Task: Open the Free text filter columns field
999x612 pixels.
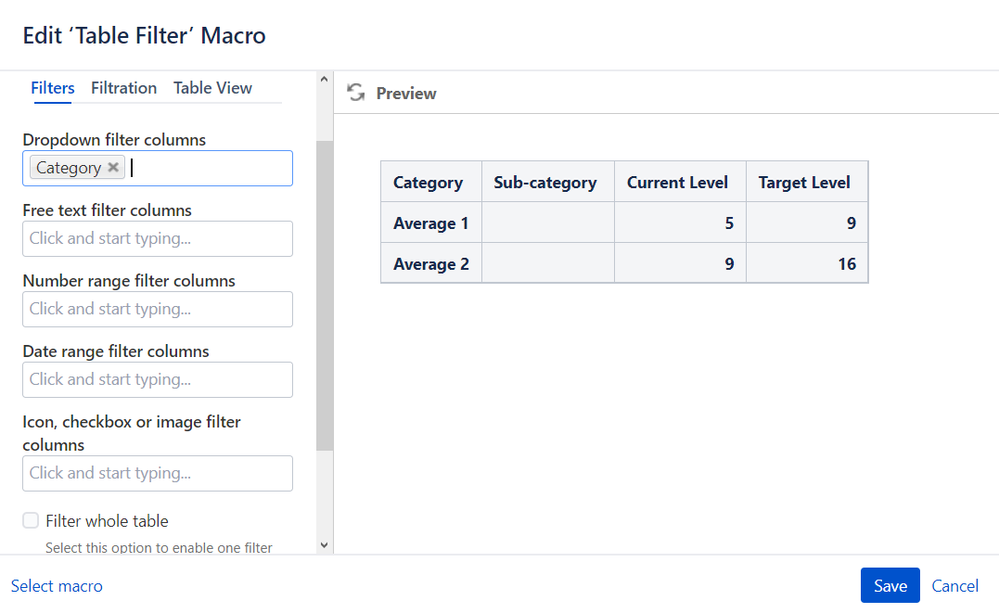Action: coord(157,239)
